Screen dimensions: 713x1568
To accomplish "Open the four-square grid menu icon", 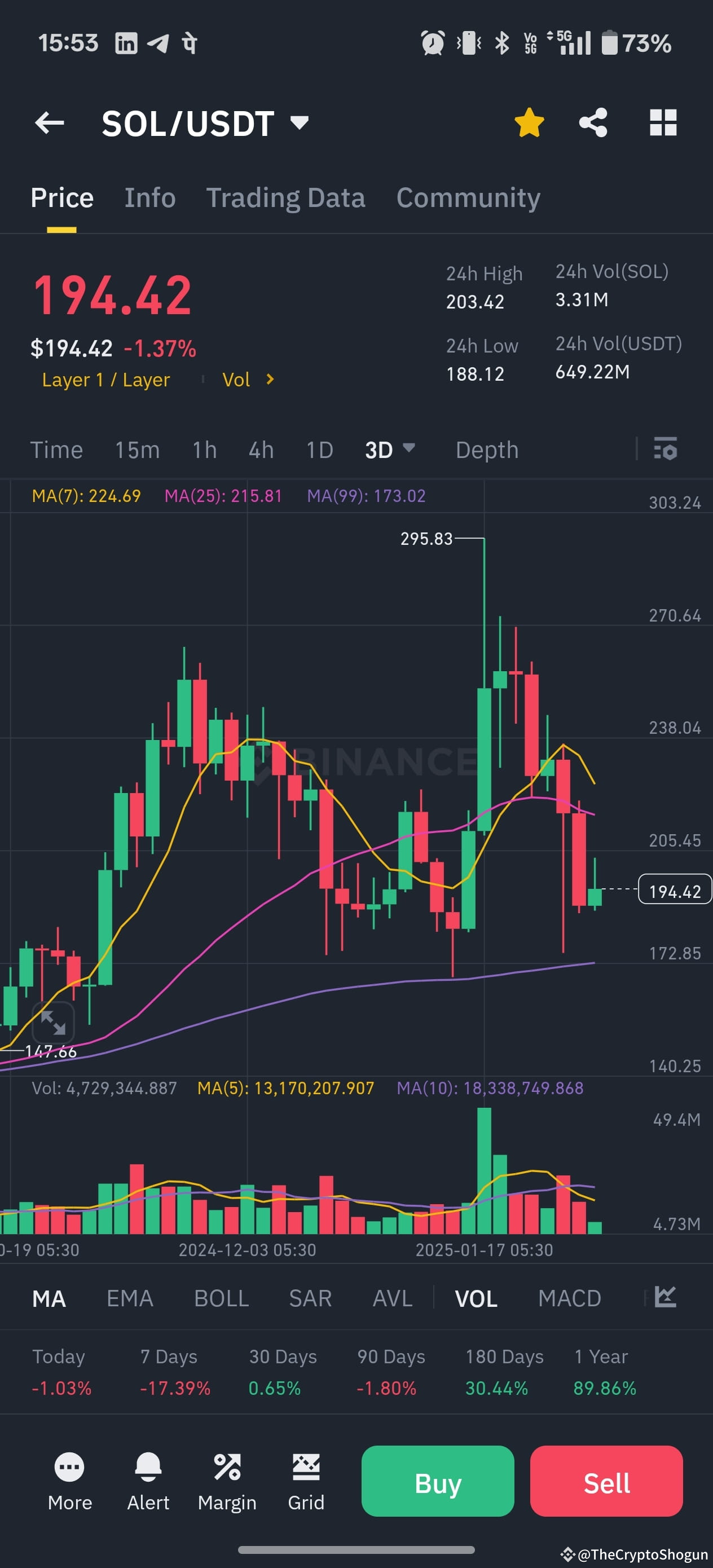I will (x=663, y=122).
